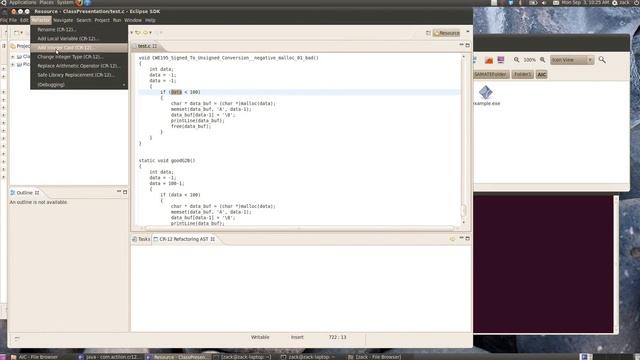Open the Icon View dropdown in file browser

click(x=572, y=60)
